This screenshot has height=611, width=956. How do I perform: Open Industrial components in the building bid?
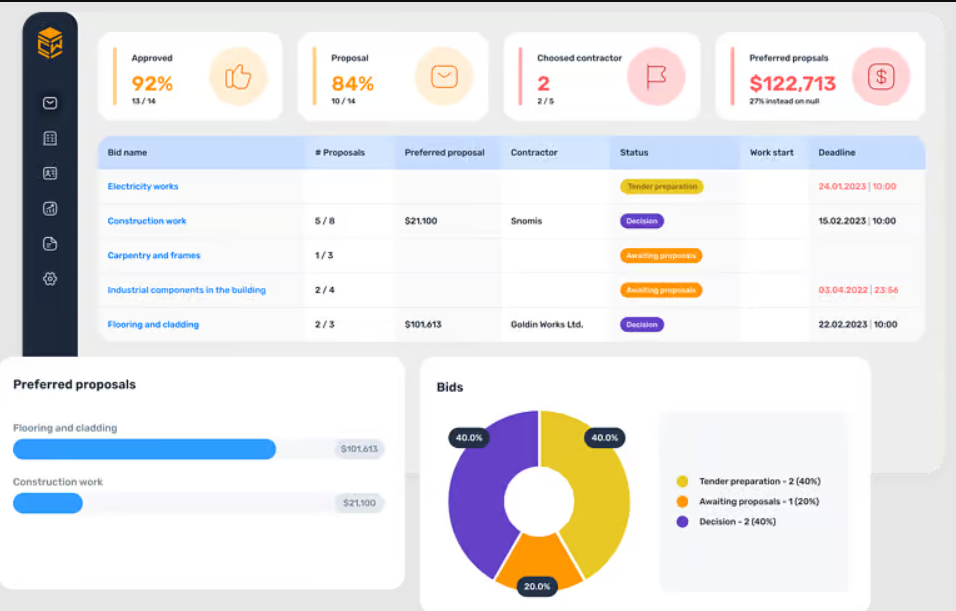[x=186, y=290]
